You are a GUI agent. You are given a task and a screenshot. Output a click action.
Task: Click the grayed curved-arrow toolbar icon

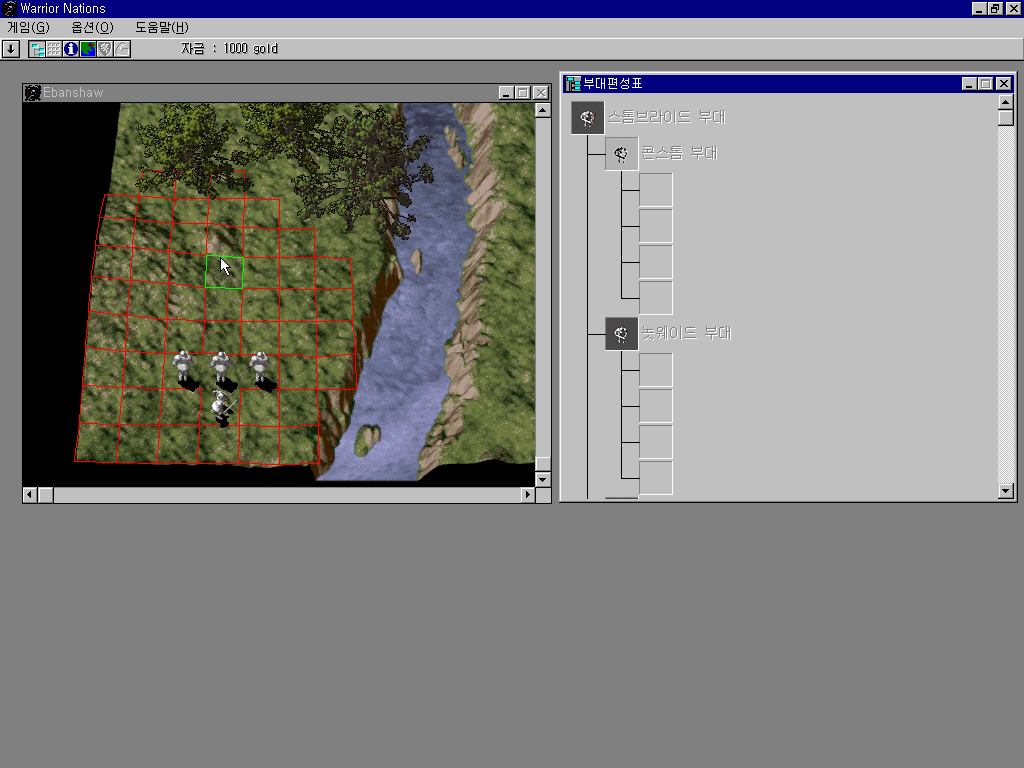122,49
